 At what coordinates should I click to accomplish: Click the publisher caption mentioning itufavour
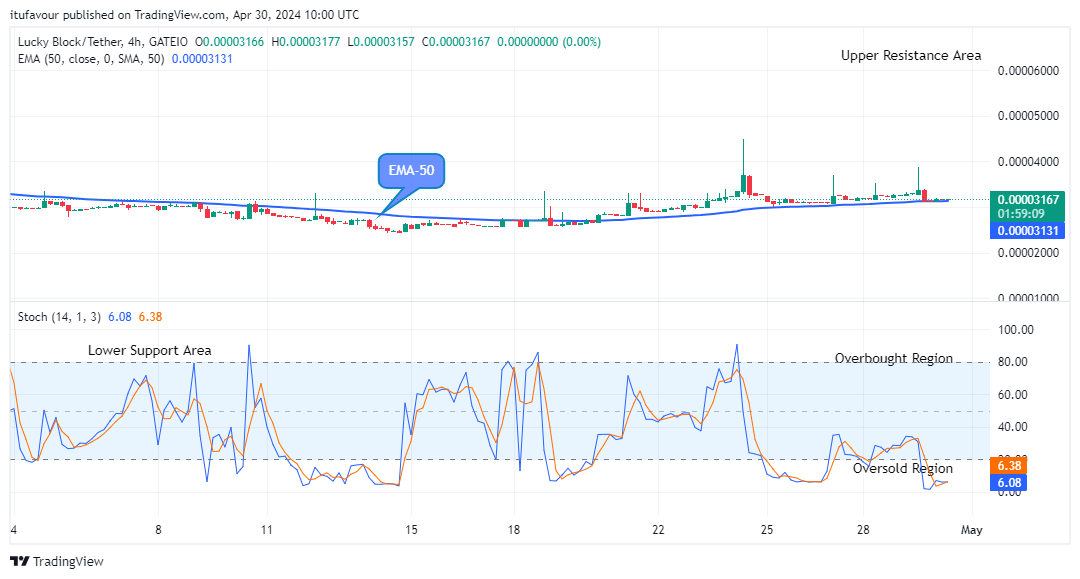click(185, 14)
